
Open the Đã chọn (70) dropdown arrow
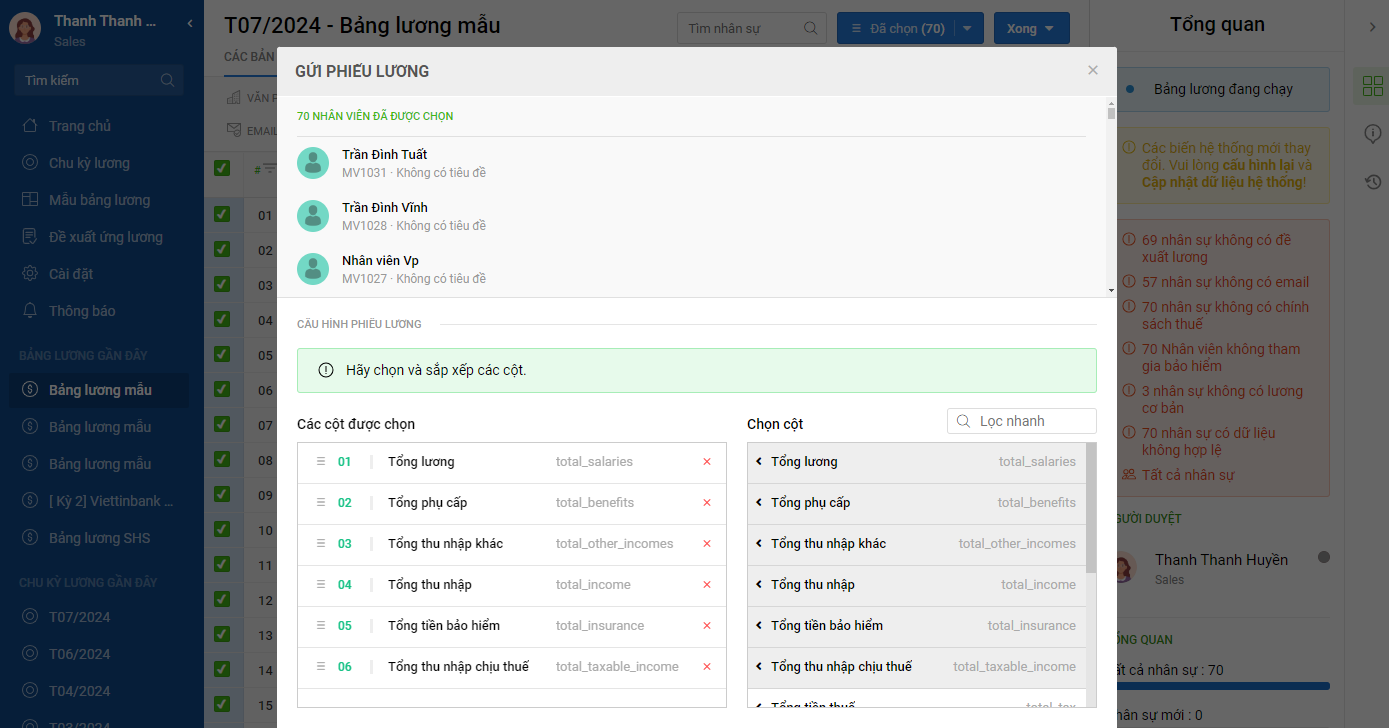click(968, 29)
